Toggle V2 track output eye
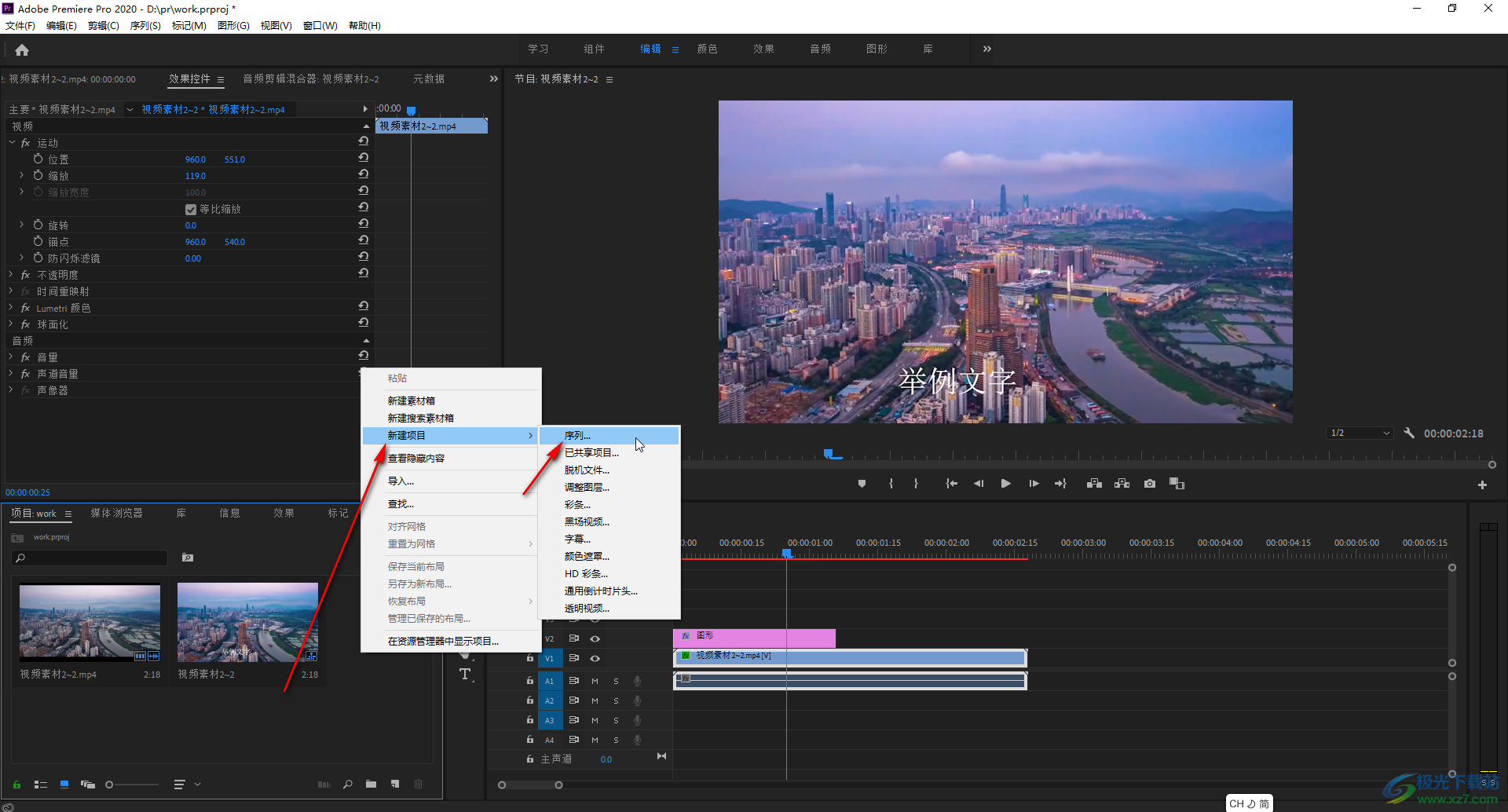 click(595, 638)
